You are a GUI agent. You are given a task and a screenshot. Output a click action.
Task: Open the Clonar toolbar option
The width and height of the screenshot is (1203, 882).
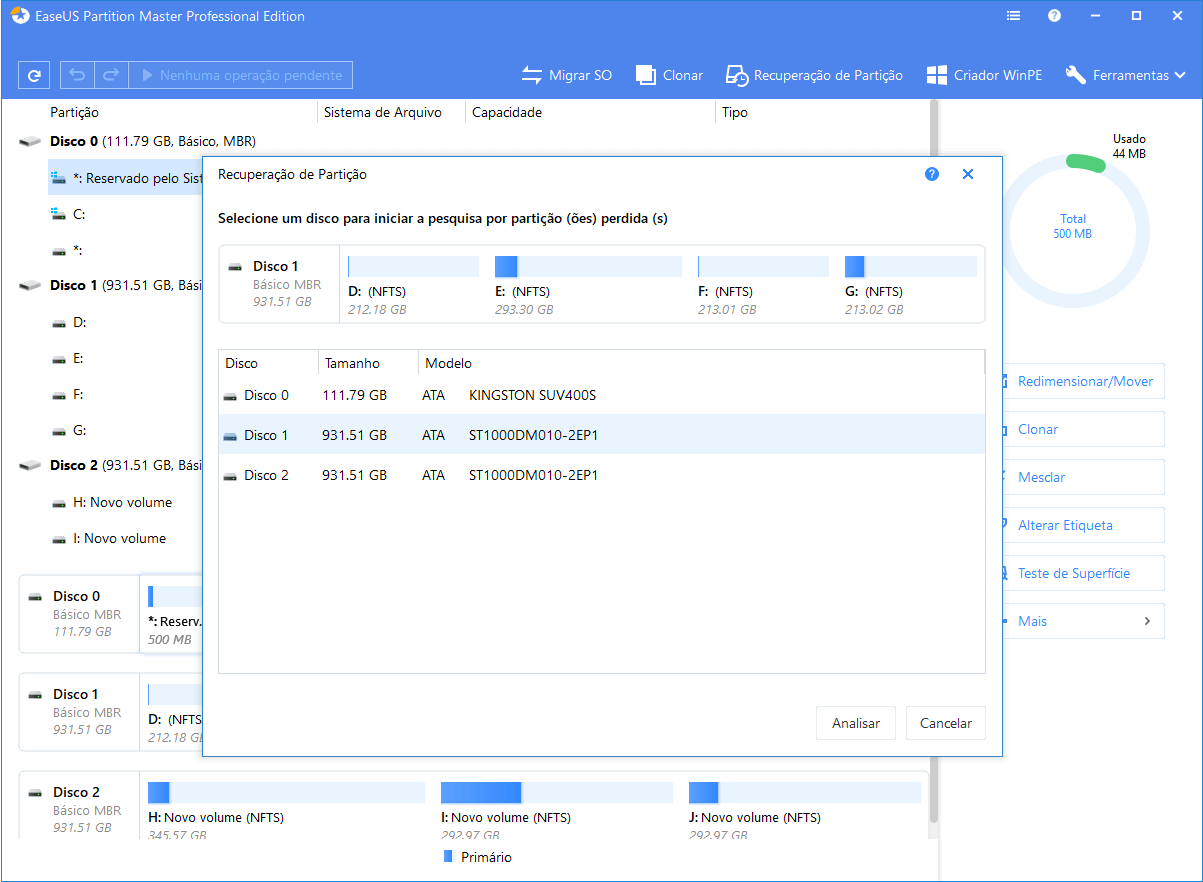pos(669,75)
